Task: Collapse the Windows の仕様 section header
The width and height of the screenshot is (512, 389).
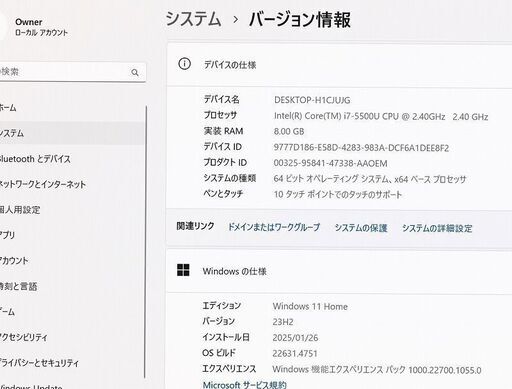Action: [339, 271]
